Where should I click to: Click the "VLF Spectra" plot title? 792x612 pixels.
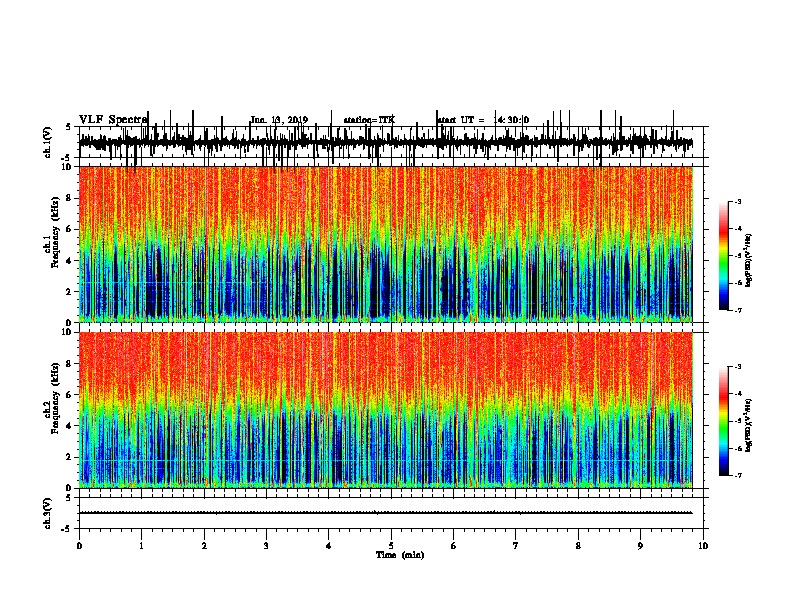pos(113,120)
